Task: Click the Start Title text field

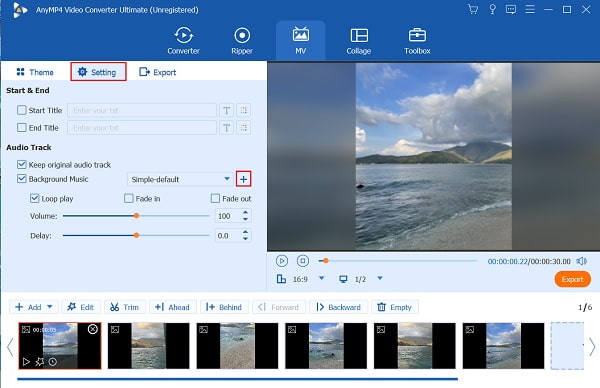Action: [x=142, y=110]
